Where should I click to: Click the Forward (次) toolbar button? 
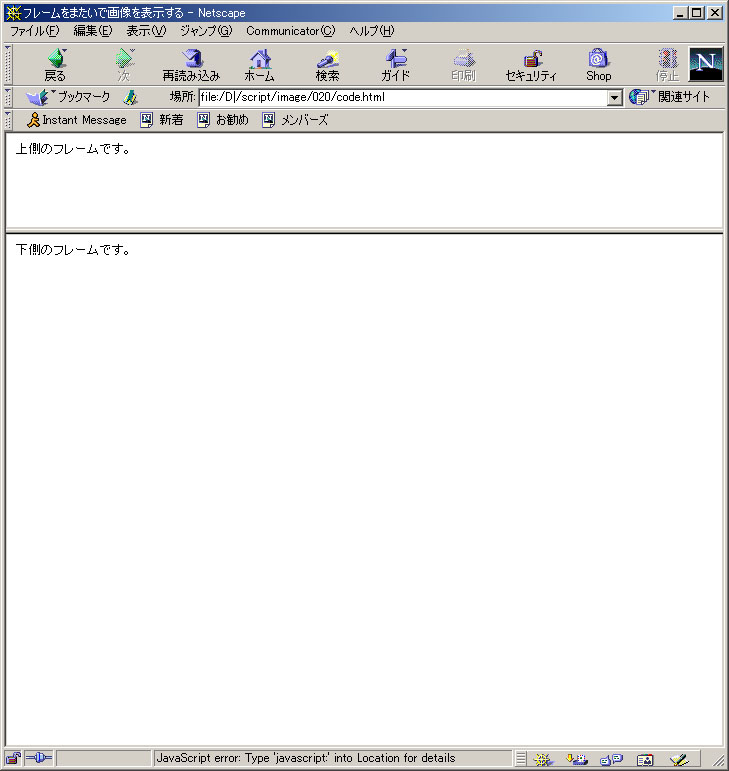click(x=124, y=65)
